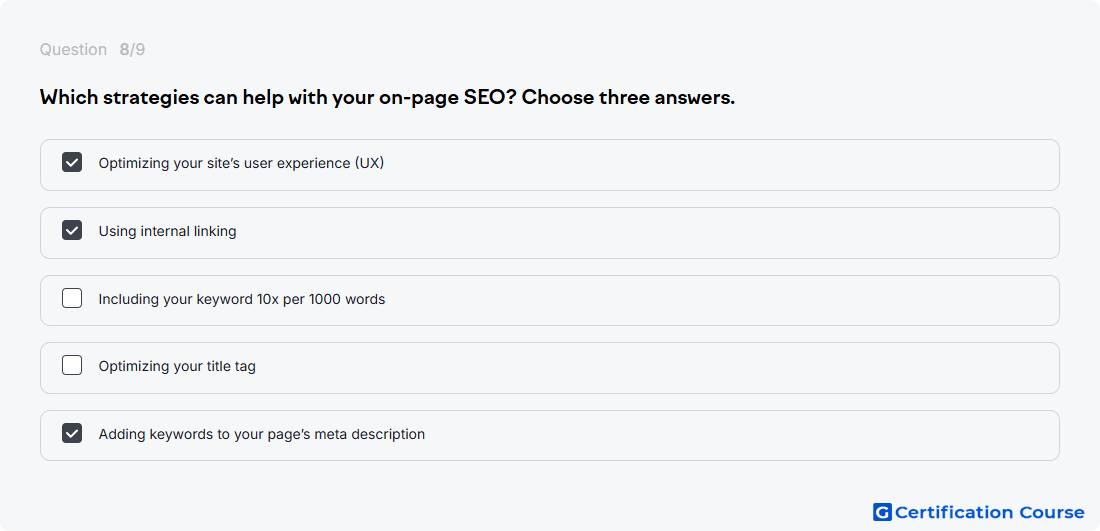Click the G logo icon beside Certification Course
Image resolution: width=1100 pixels, height=531 pixels.
[882, 512]
